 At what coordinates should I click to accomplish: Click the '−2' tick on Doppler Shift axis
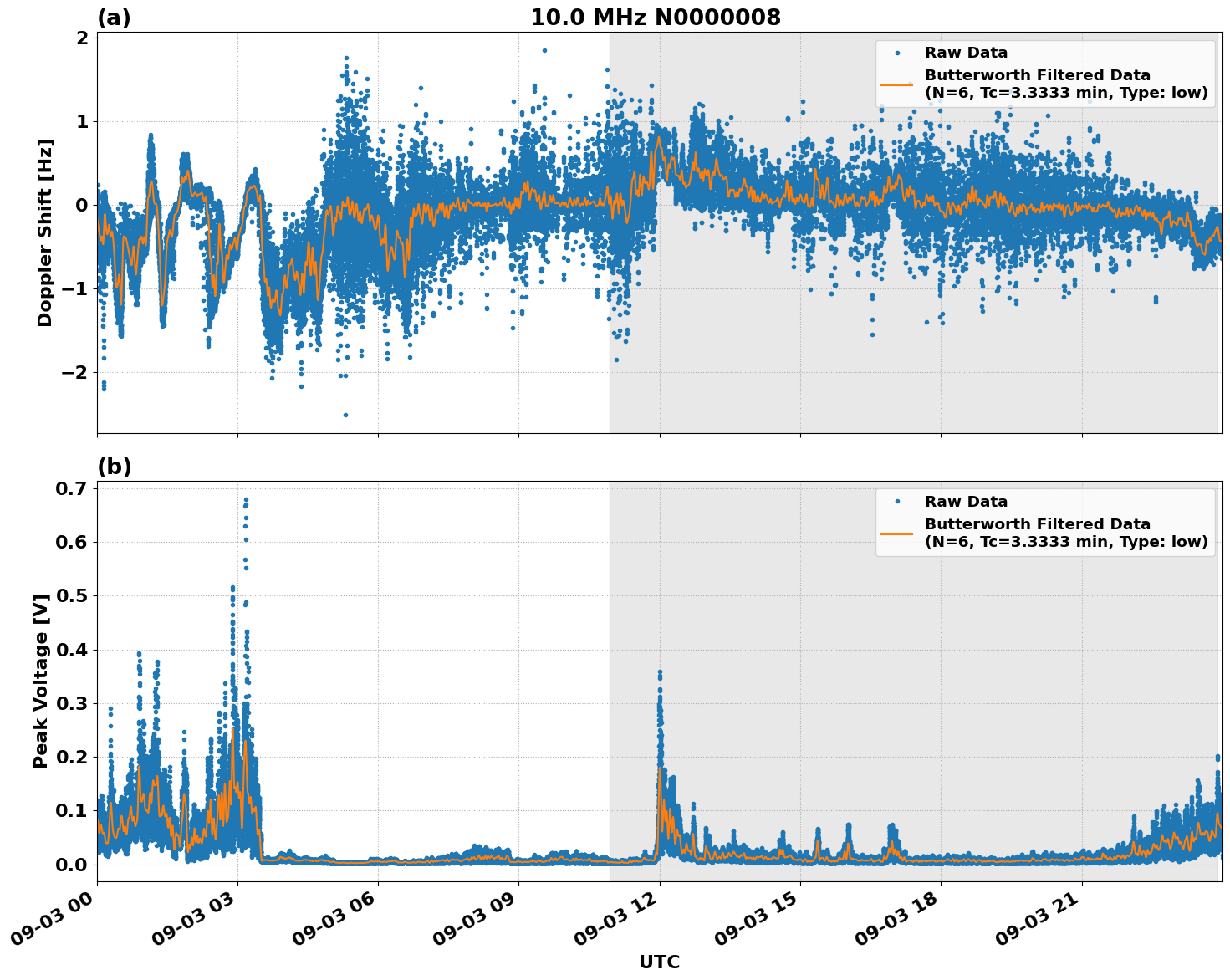(x=74, y=373)
